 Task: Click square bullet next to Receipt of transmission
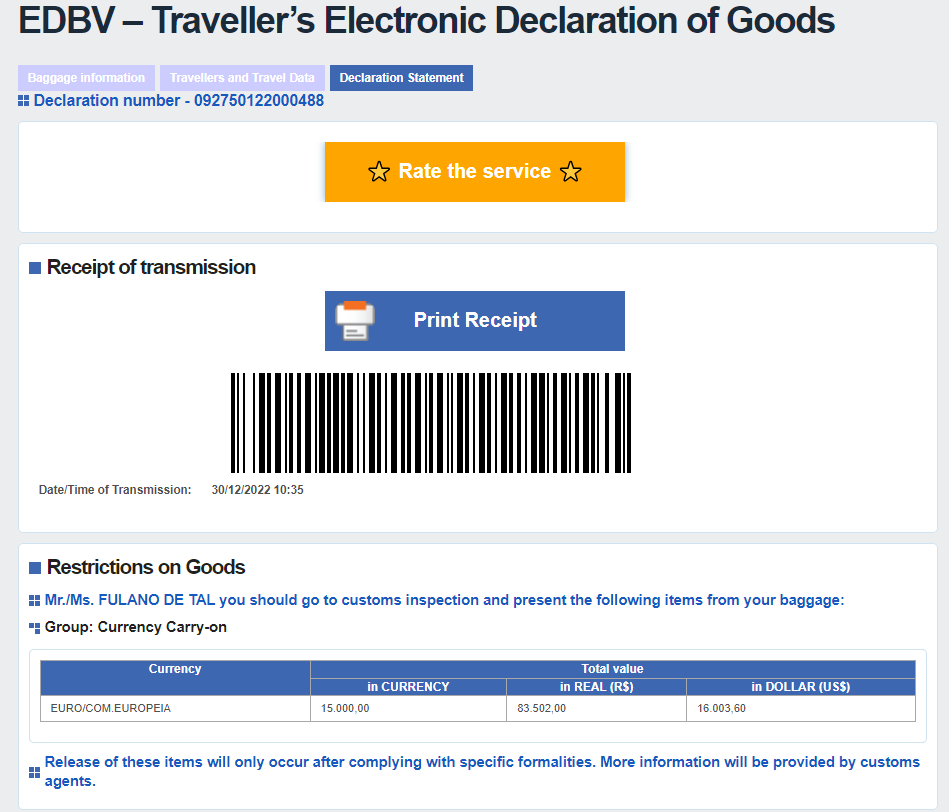point(35,268)
